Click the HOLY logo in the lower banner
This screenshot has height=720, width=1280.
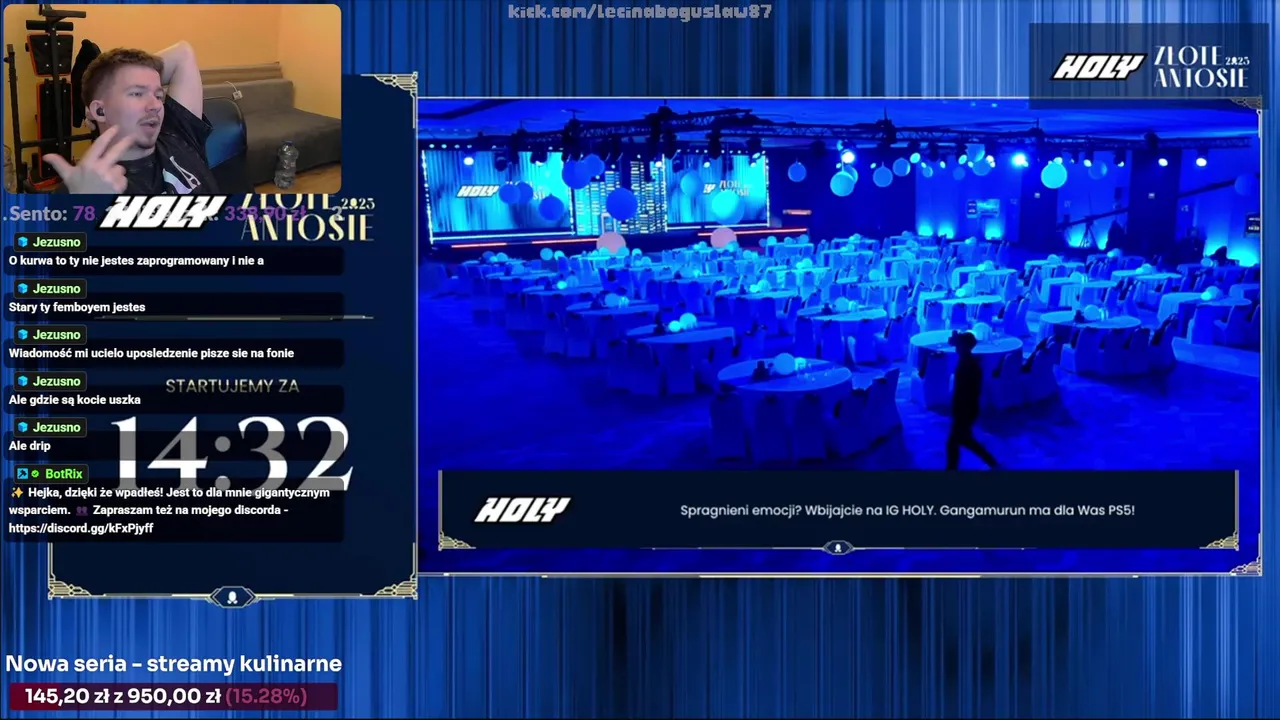[522, 509]
